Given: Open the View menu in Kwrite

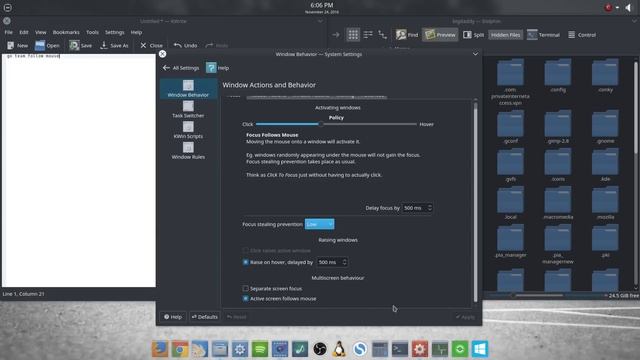Looking at the screenshot, I should click(x=40, y=32).
